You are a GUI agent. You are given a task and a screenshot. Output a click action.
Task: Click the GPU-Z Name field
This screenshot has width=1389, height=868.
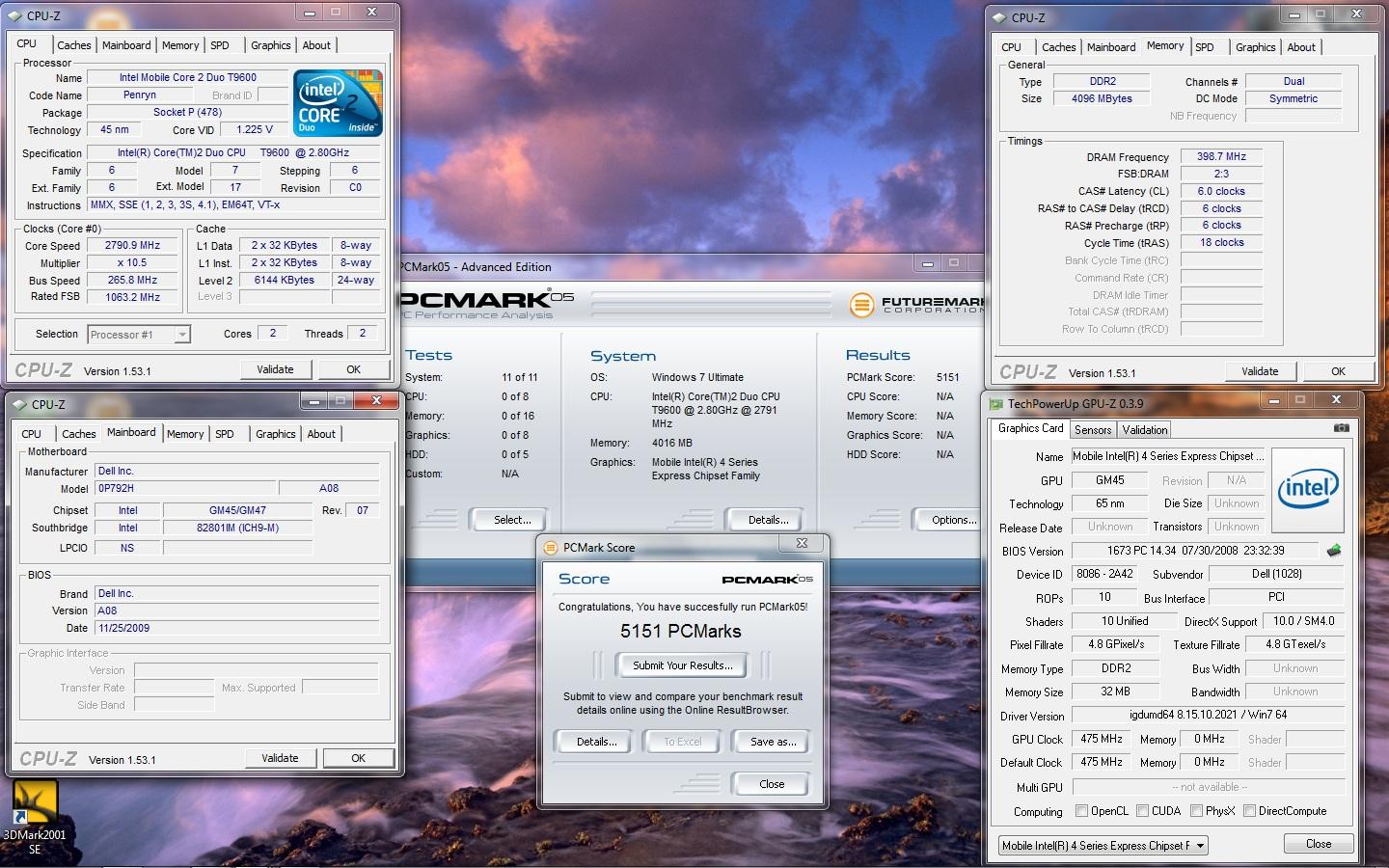(1167, 456)
